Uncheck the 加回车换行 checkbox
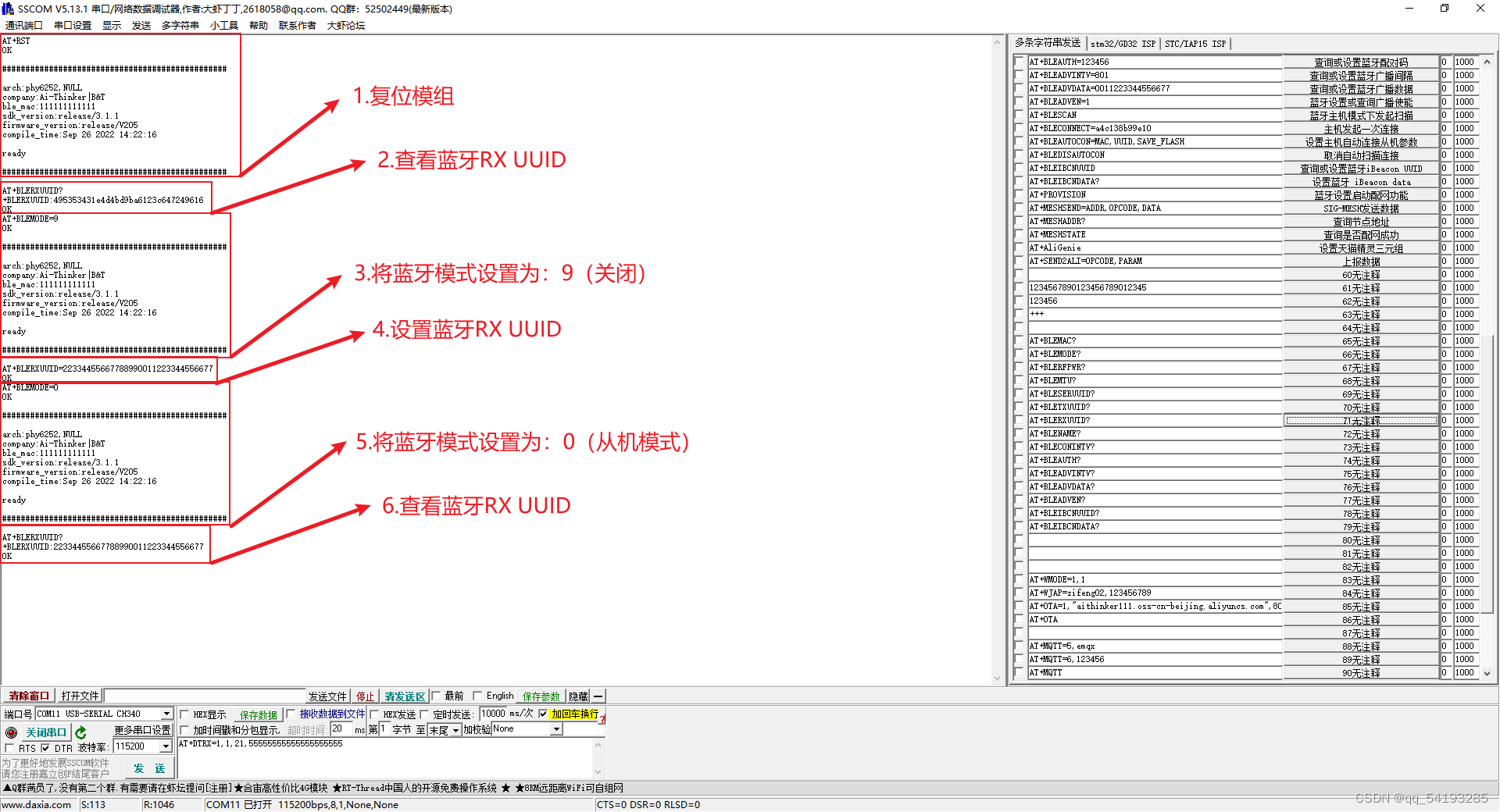The height and width of the screenshot is (812, 1500). click(543, 714)
